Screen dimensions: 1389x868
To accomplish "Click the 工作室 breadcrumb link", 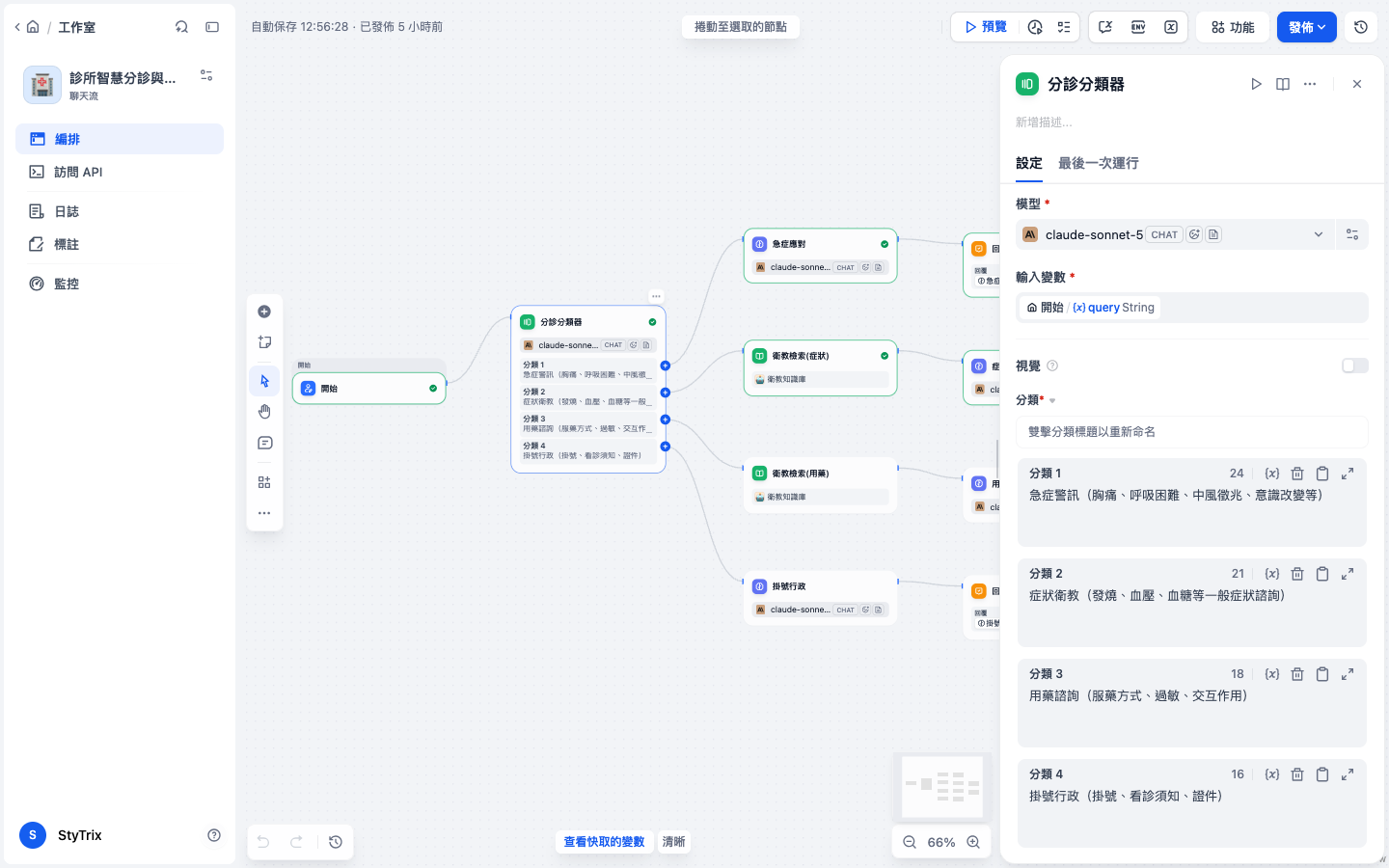I will (77, 27).
